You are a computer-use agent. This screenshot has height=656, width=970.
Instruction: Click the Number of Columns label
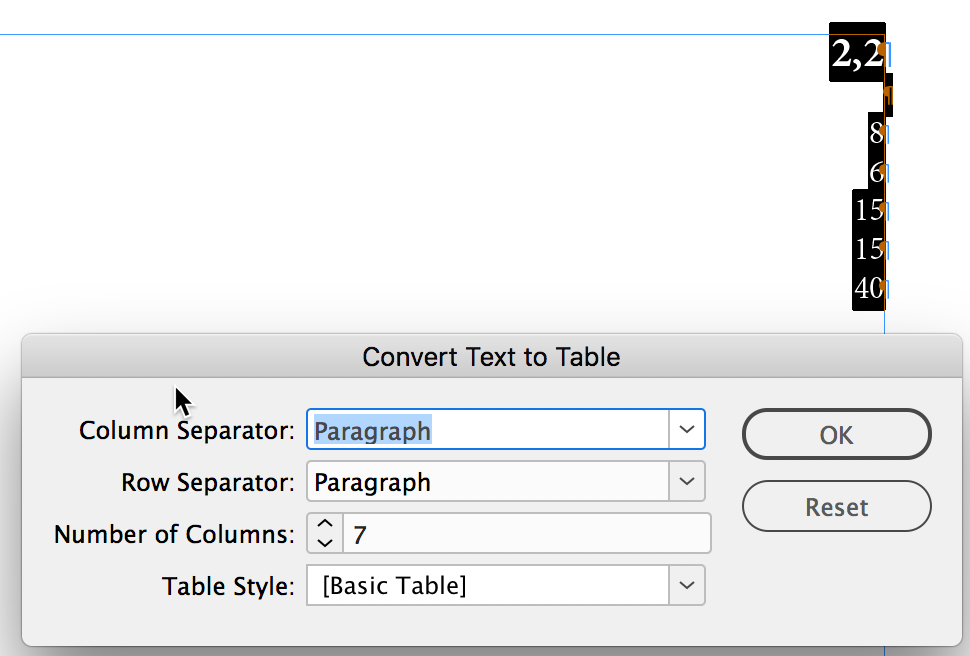coord(174,534)
